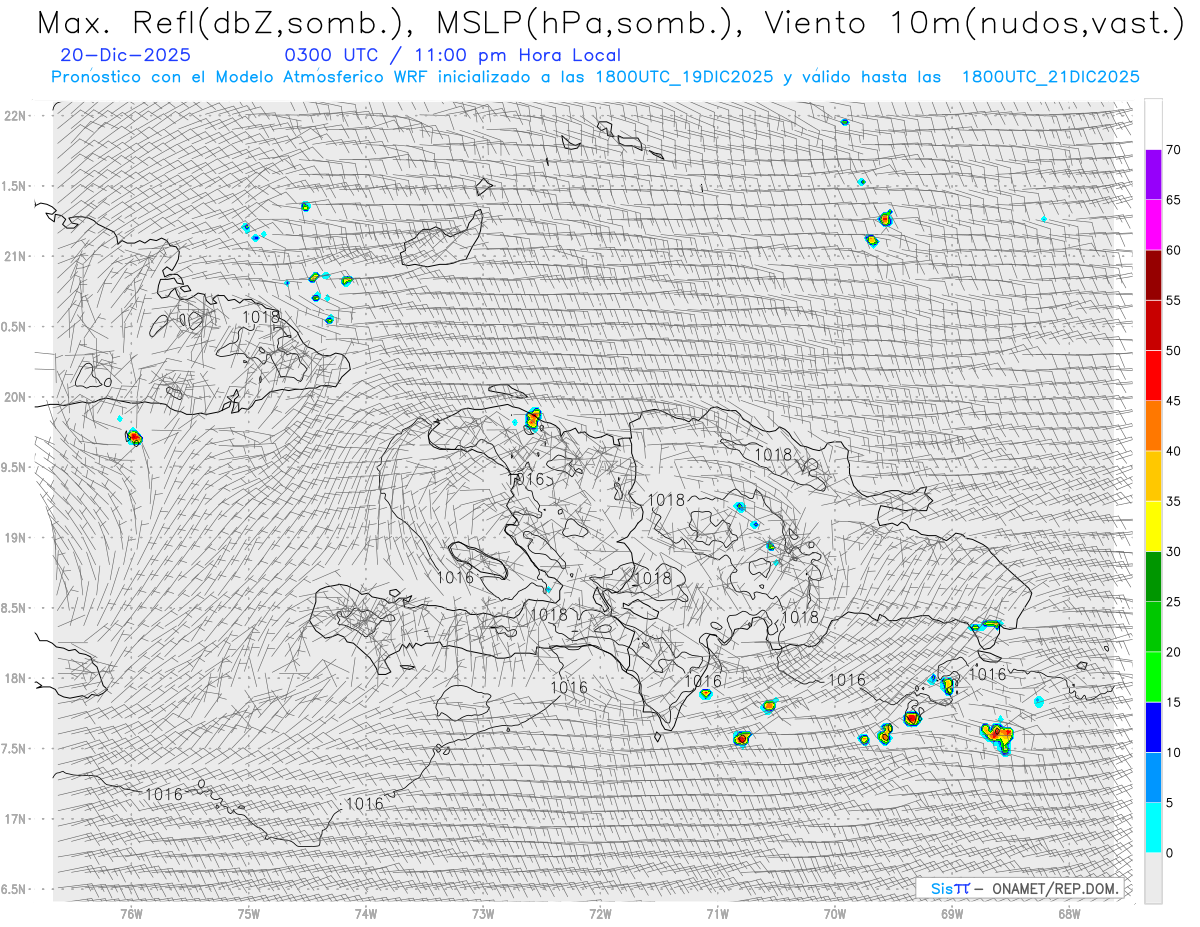The height and width of the screenshot is (927, 1200).
Task: Click the '71W' longitude axis label
Action: 717,913
